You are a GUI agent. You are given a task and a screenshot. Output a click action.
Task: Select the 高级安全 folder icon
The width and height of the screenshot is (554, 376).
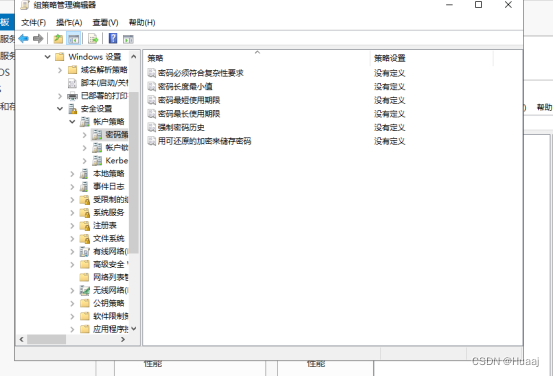84,264
